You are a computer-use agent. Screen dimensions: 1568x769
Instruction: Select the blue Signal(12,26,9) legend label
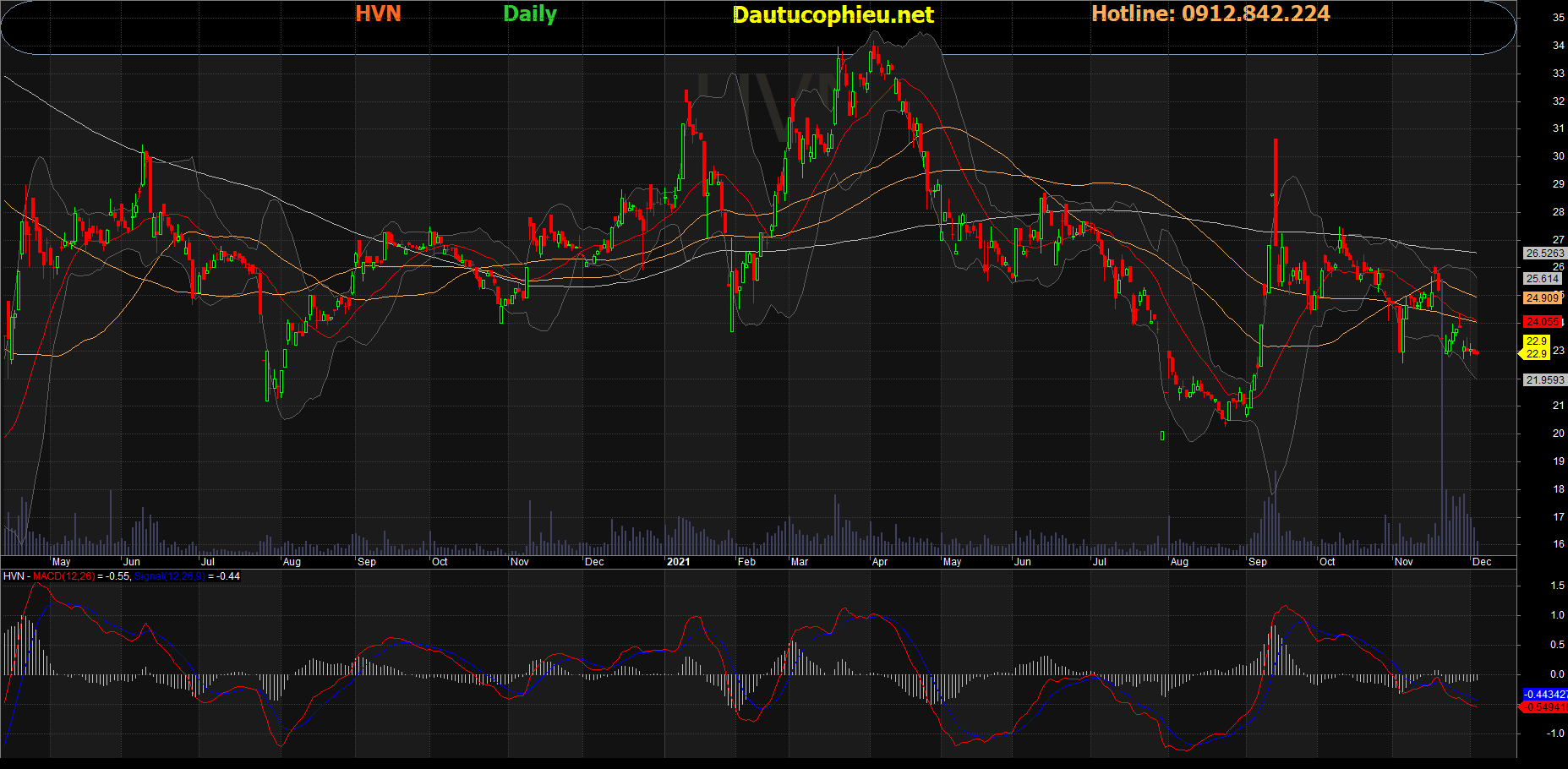pyautogui.click(x=169, y=576)
